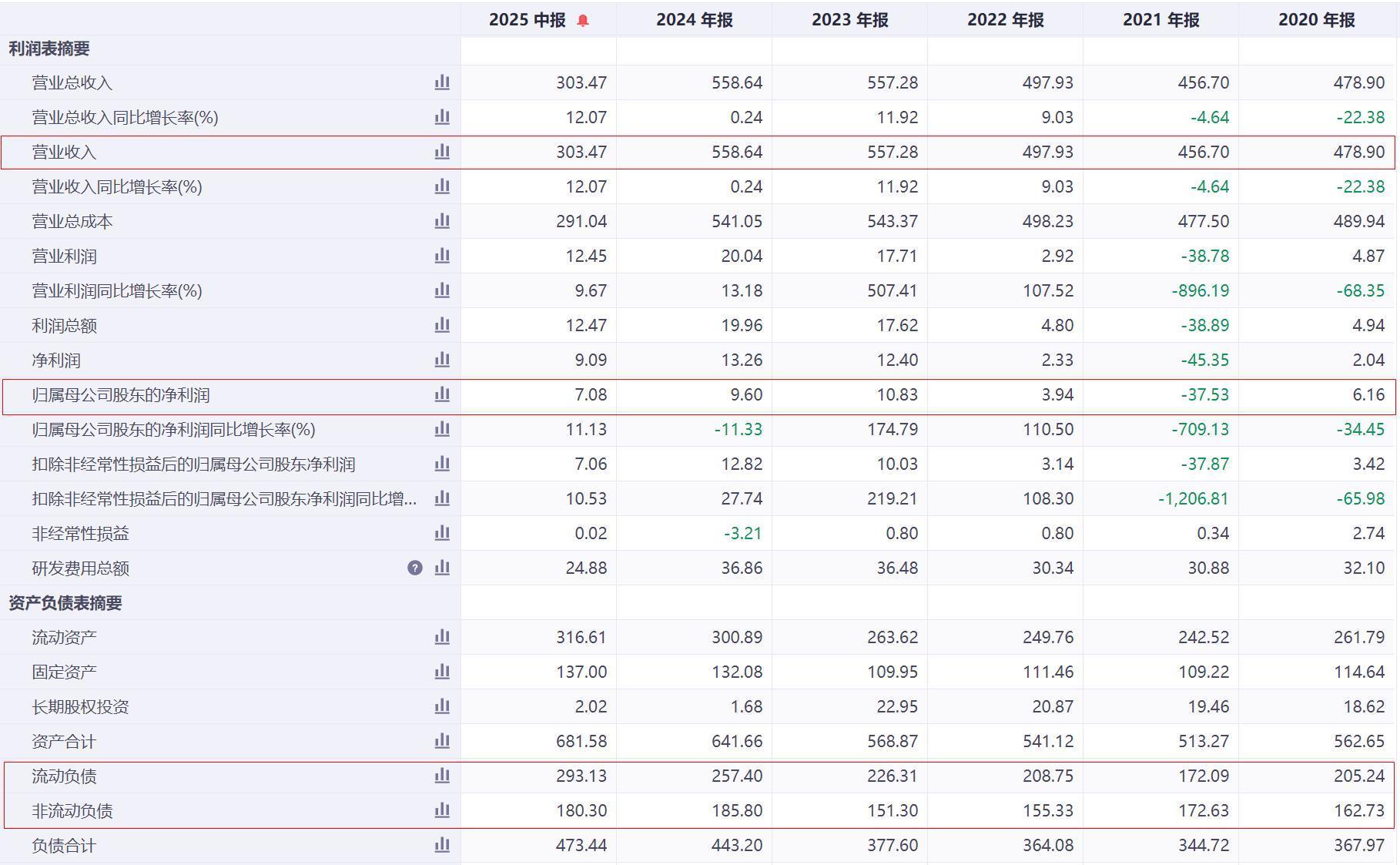Image resolution: width=1400 pixels, height=865 pixels.
Task: Click the chart icon for 净利润 row
Action: coord(442,360)
